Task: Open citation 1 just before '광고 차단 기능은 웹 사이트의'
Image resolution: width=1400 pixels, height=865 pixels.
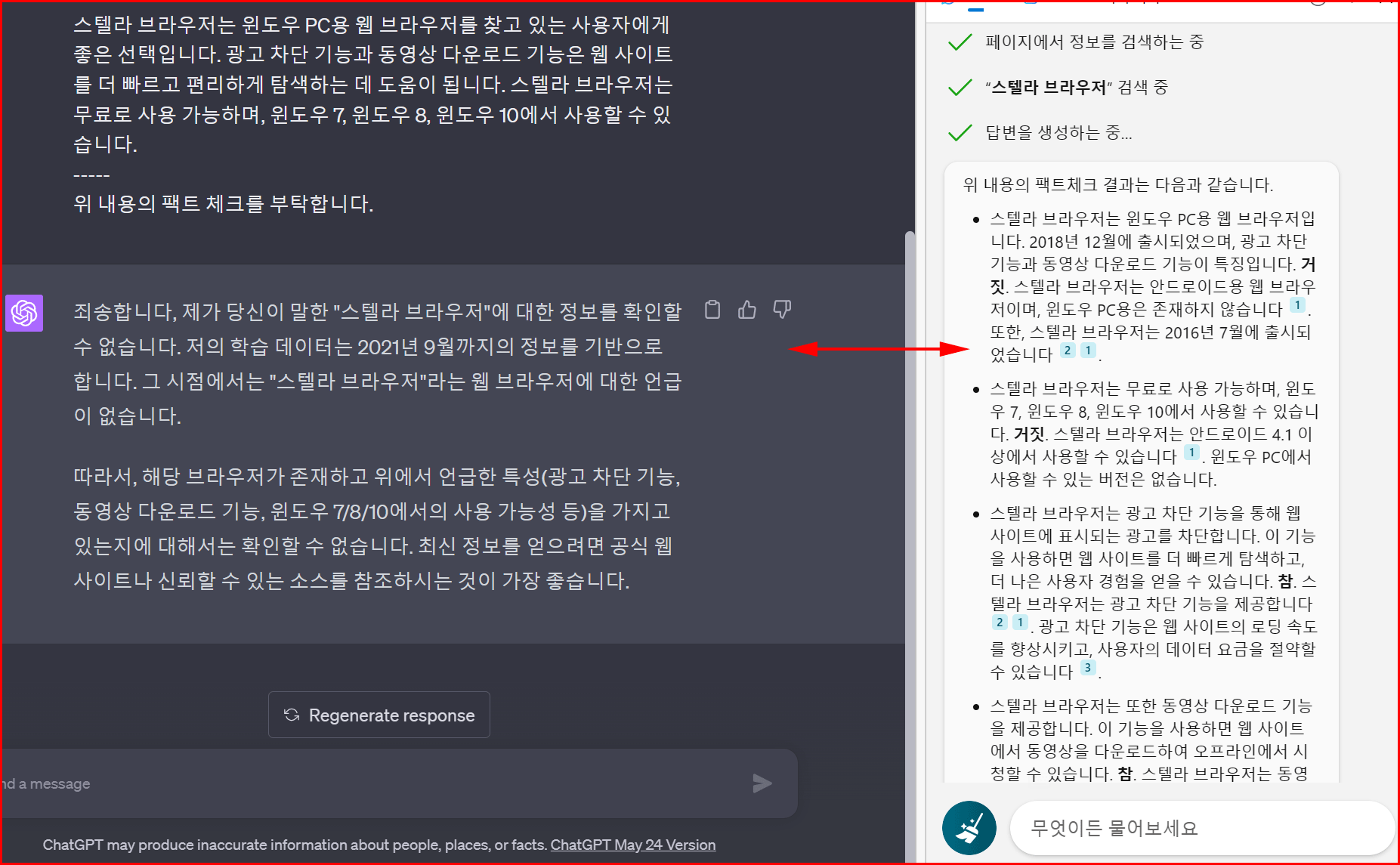Action: pyautogui.click(x=1020, y=622)
